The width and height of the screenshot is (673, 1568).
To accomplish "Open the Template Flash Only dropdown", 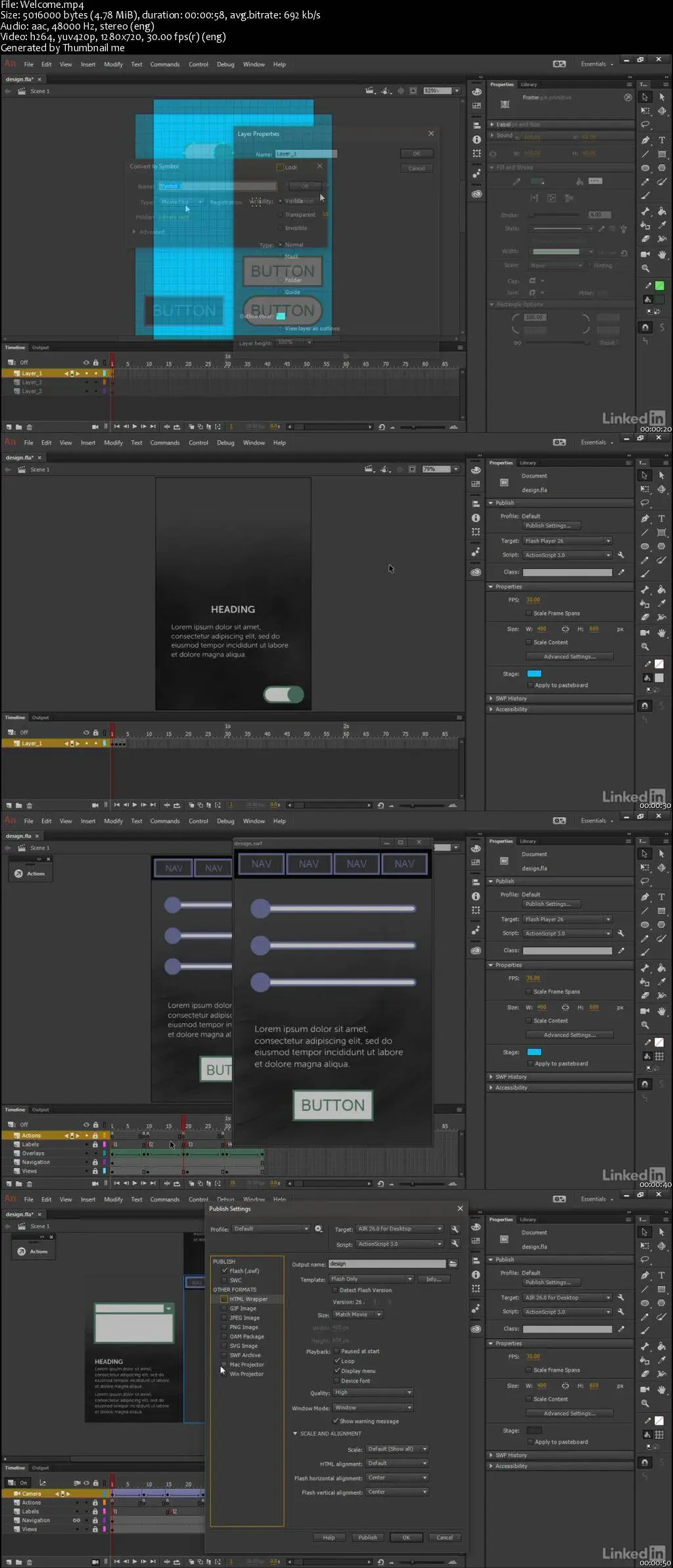I will (x=371, y=1279).
